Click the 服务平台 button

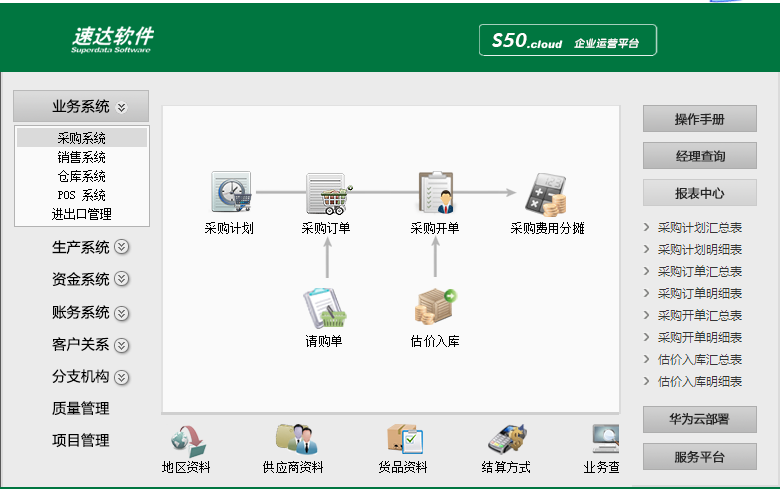(699, 457)
